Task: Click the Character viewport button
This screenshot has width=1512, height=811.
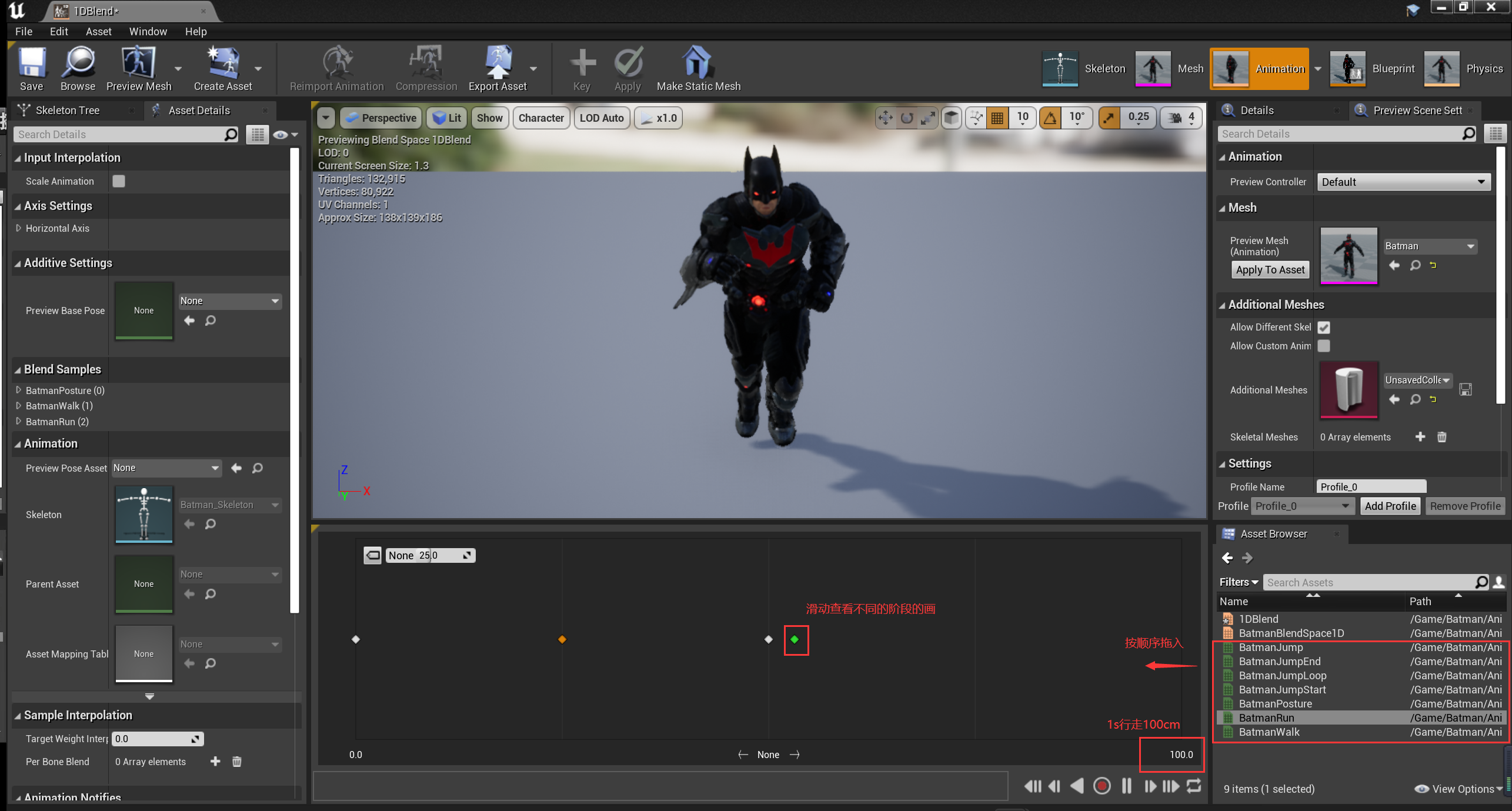Action: [541, 118]
